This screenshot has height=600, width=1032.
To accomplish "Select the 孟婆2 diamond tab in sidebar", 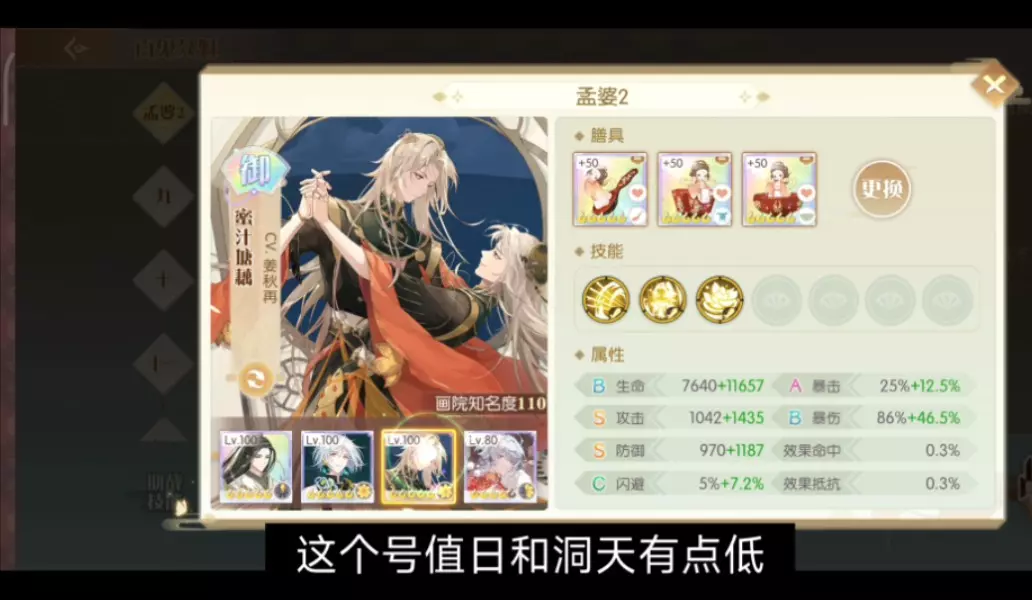I will click(163, 112).
